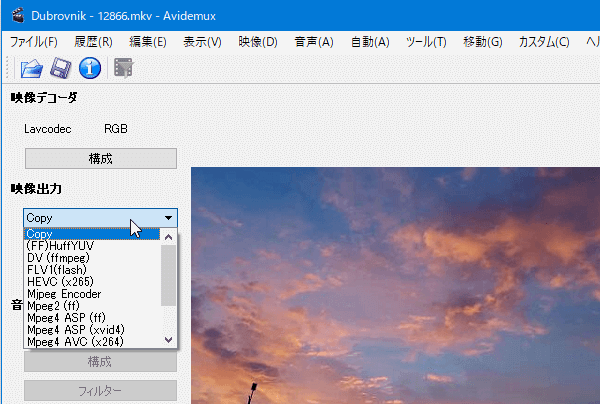Select Mpeg4 ASP (ff) codec option

coord(92,318)
